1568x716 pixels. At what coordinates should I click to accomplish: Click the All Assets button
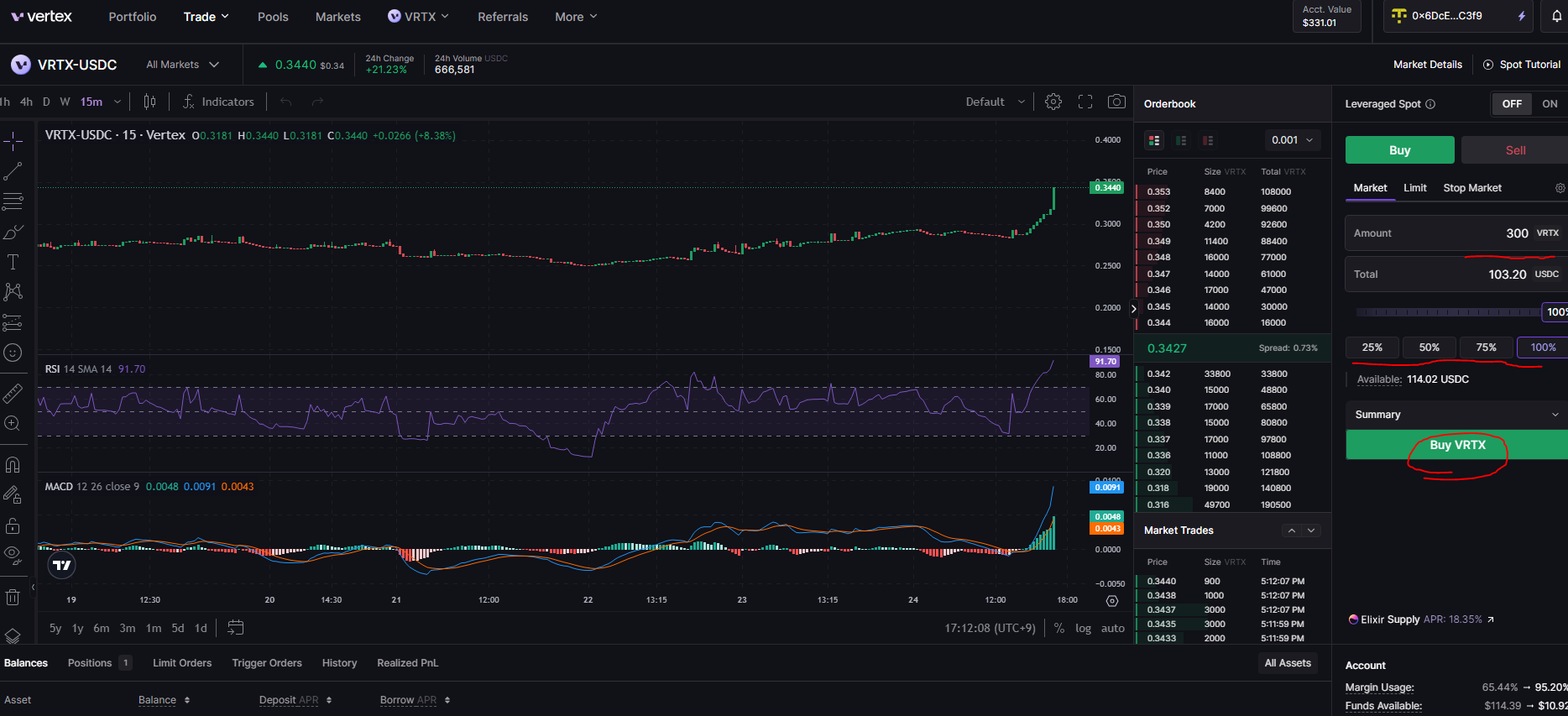click(1288, 663)
